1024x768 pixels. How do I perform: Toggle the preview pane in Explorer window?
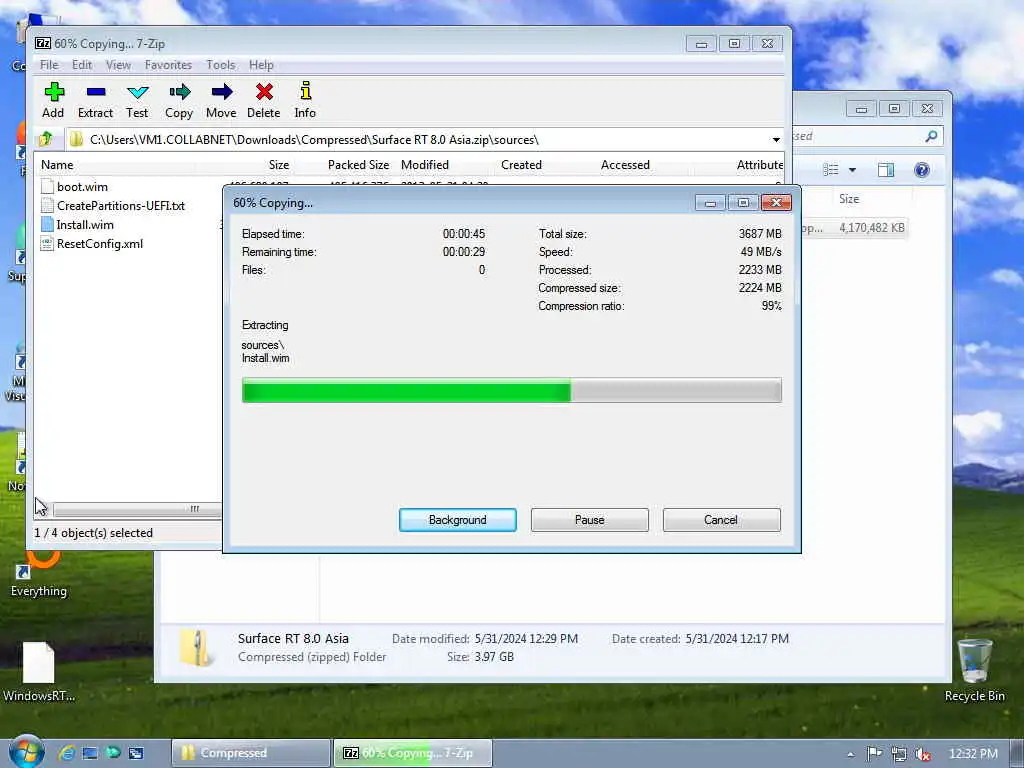point(886,170)
